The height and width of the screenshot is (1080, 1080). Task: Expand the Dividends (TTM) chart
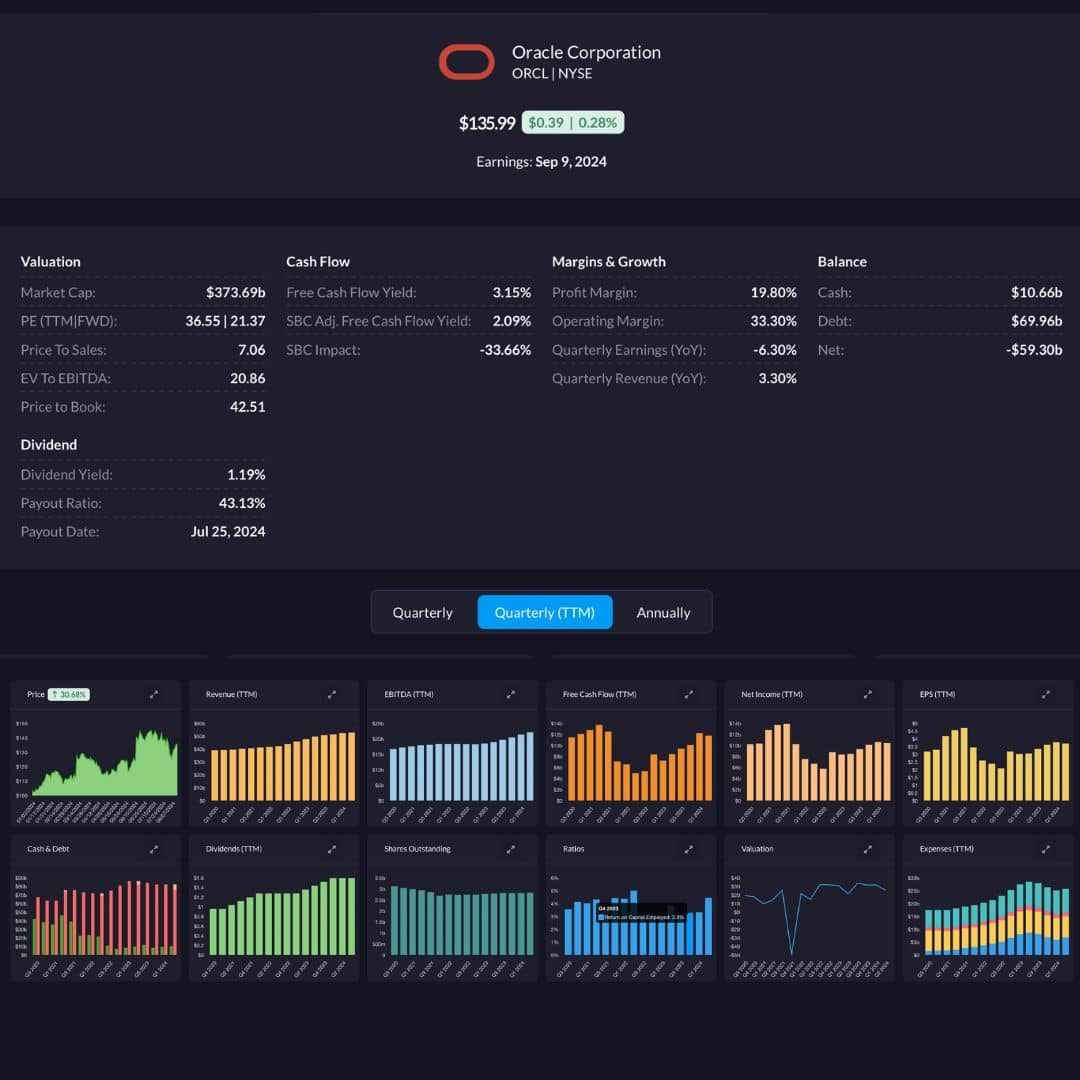[332, 849]
